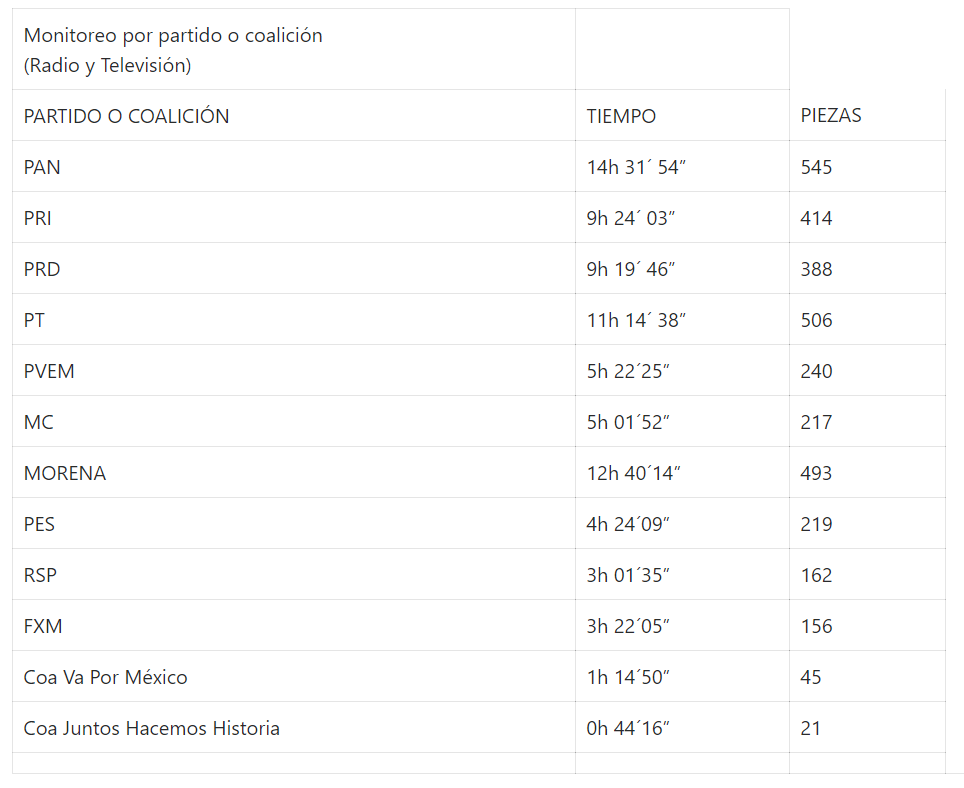Click the FXM party name cell
This screenshot has width=964, height=788.
pyautogui.click(x=43, y=626)
